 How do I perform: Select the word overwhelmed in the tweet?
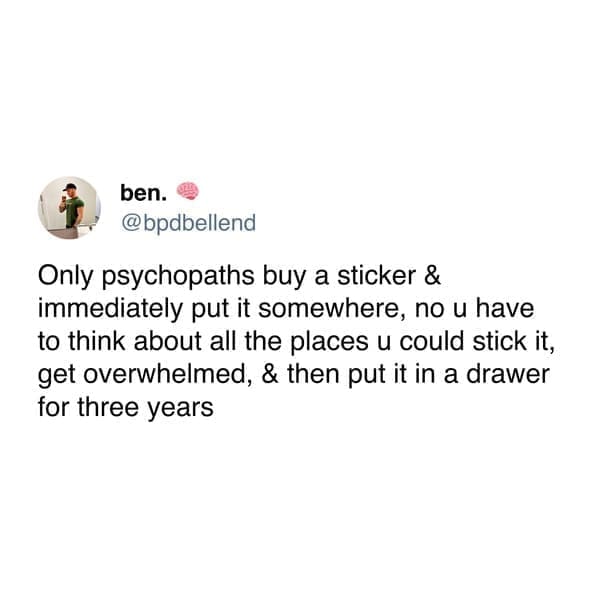(167, 374)
